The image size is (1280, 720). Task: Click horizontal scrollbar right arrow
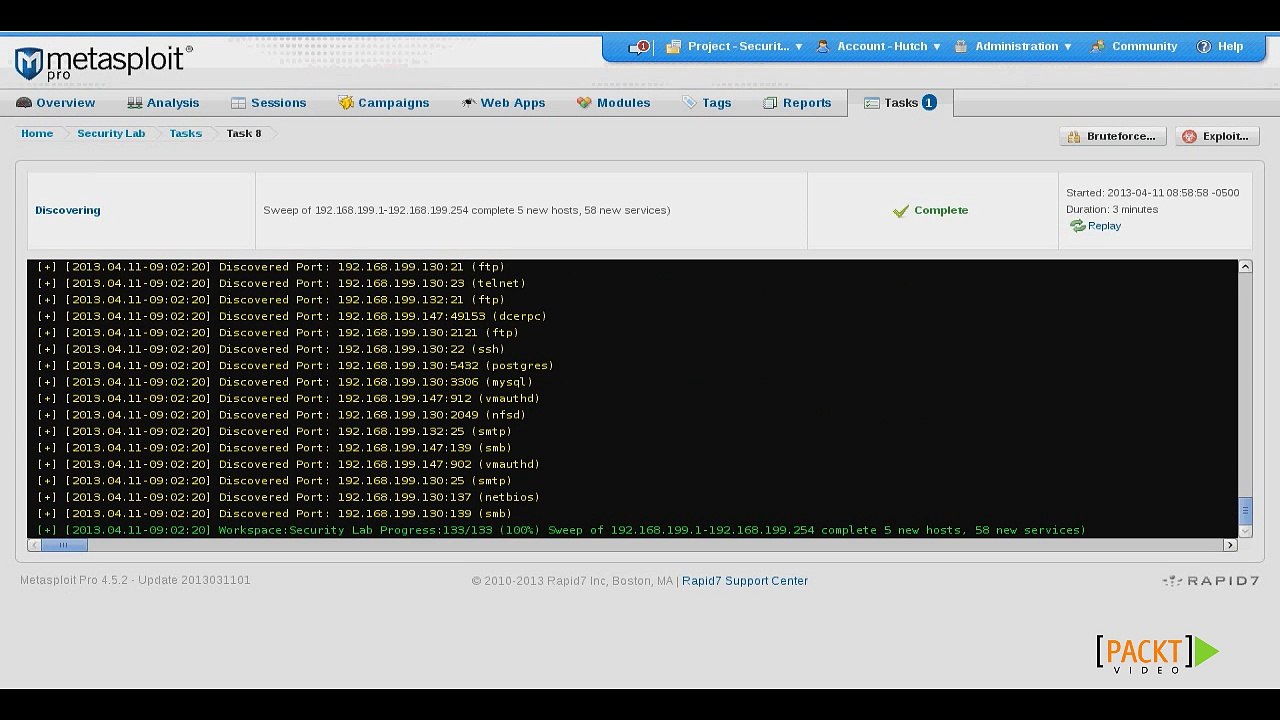(1231, 545)
